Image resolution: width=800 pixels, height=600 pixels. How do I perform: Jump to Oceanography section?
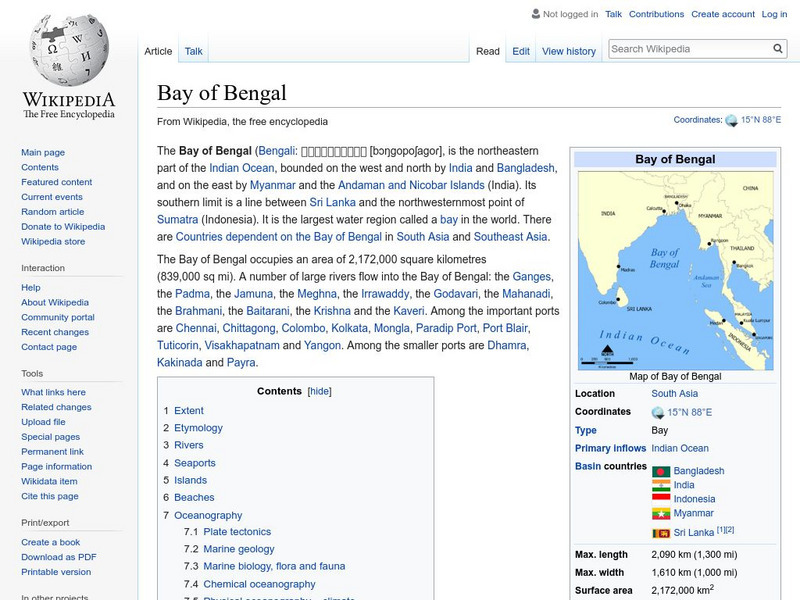208,515
